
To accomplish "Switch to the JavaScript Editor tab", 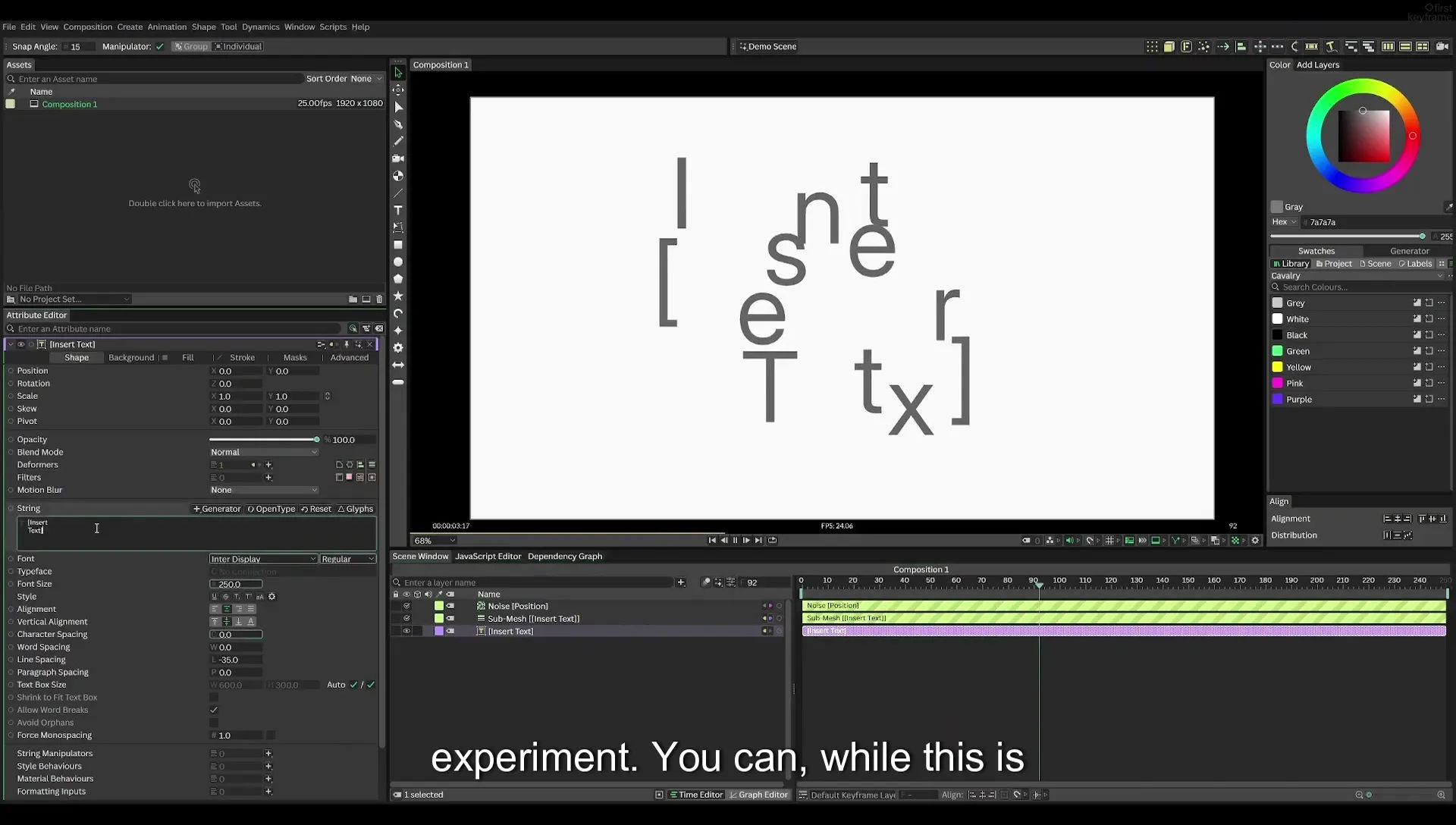I will point(488,557).
